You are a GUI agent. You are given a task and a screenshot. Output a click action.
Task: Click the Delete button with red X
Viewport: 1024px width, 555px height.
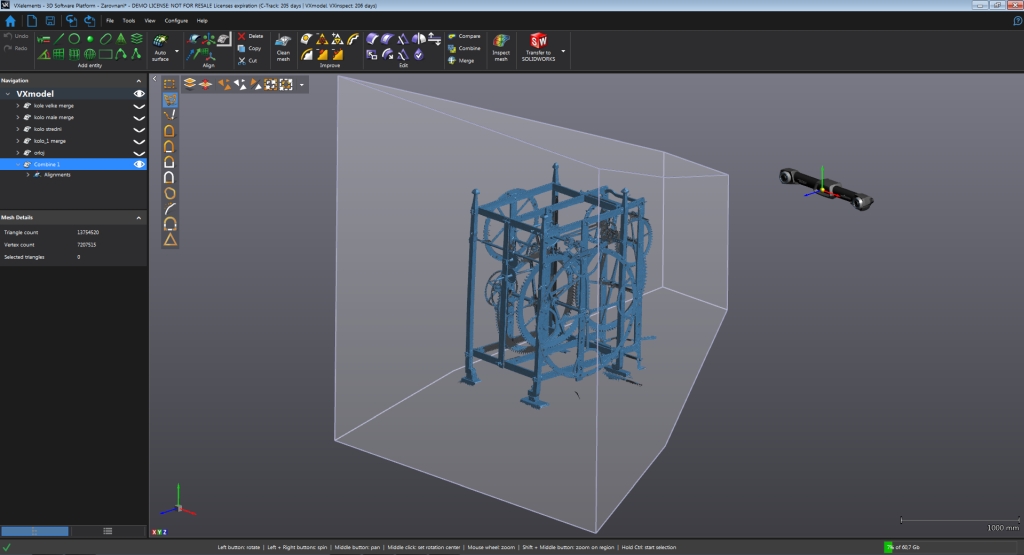click(x=249, y=36)
